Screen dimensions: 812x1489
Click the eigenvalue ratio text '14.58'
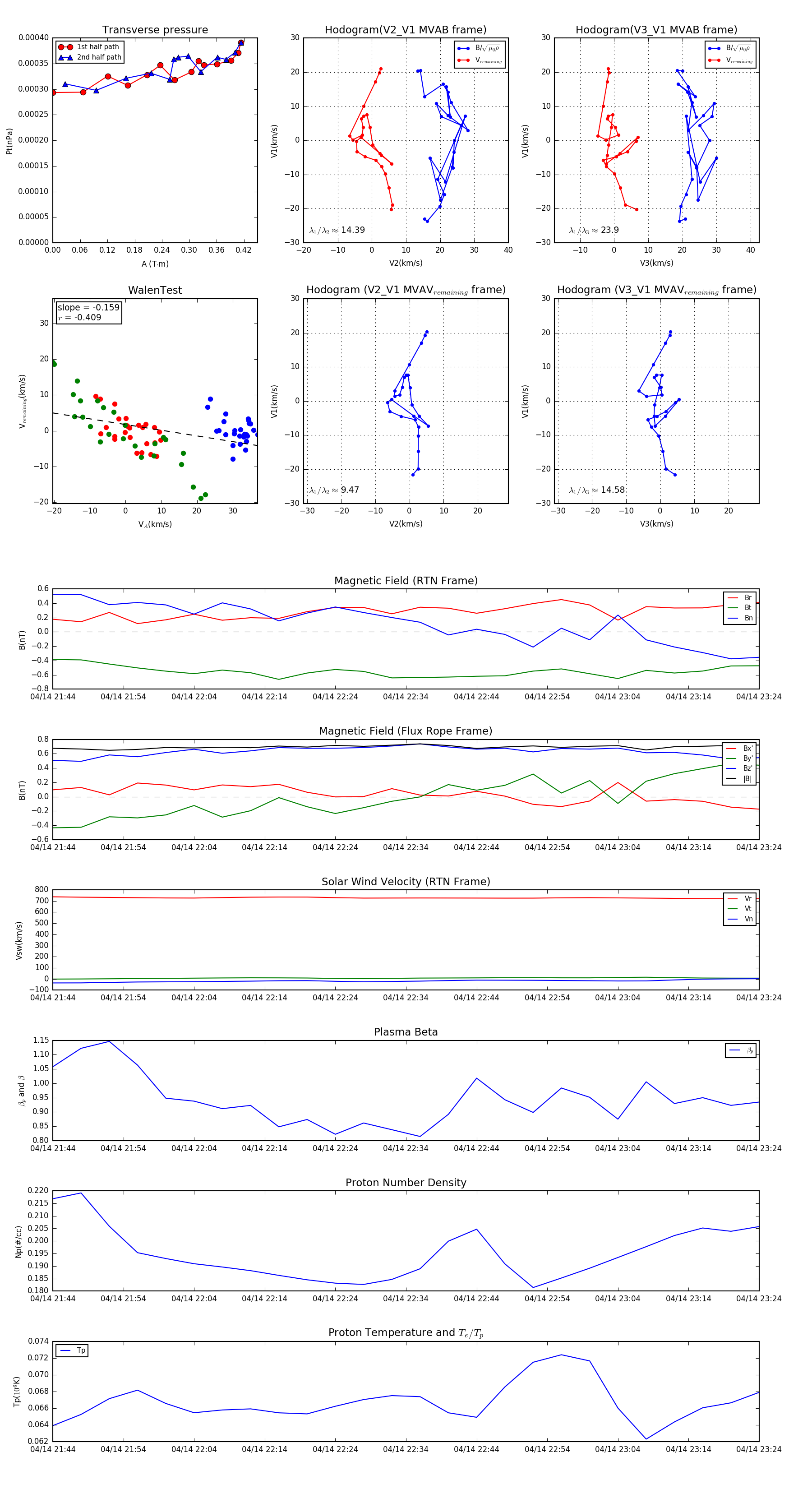[x=613, y=490]
